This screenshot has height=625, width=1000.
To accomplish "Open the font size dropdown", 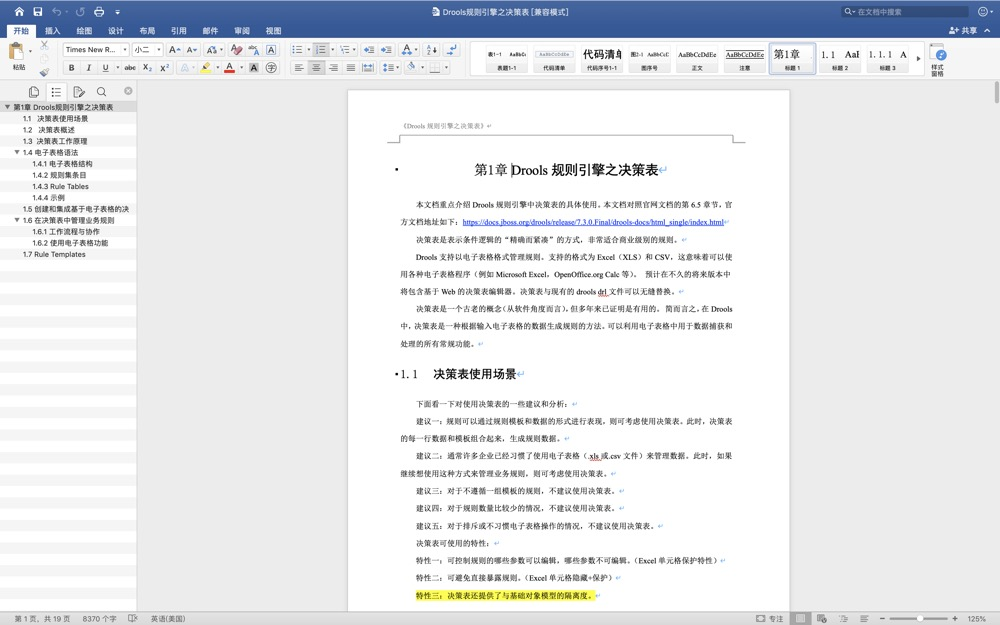I will coord(159,49).
